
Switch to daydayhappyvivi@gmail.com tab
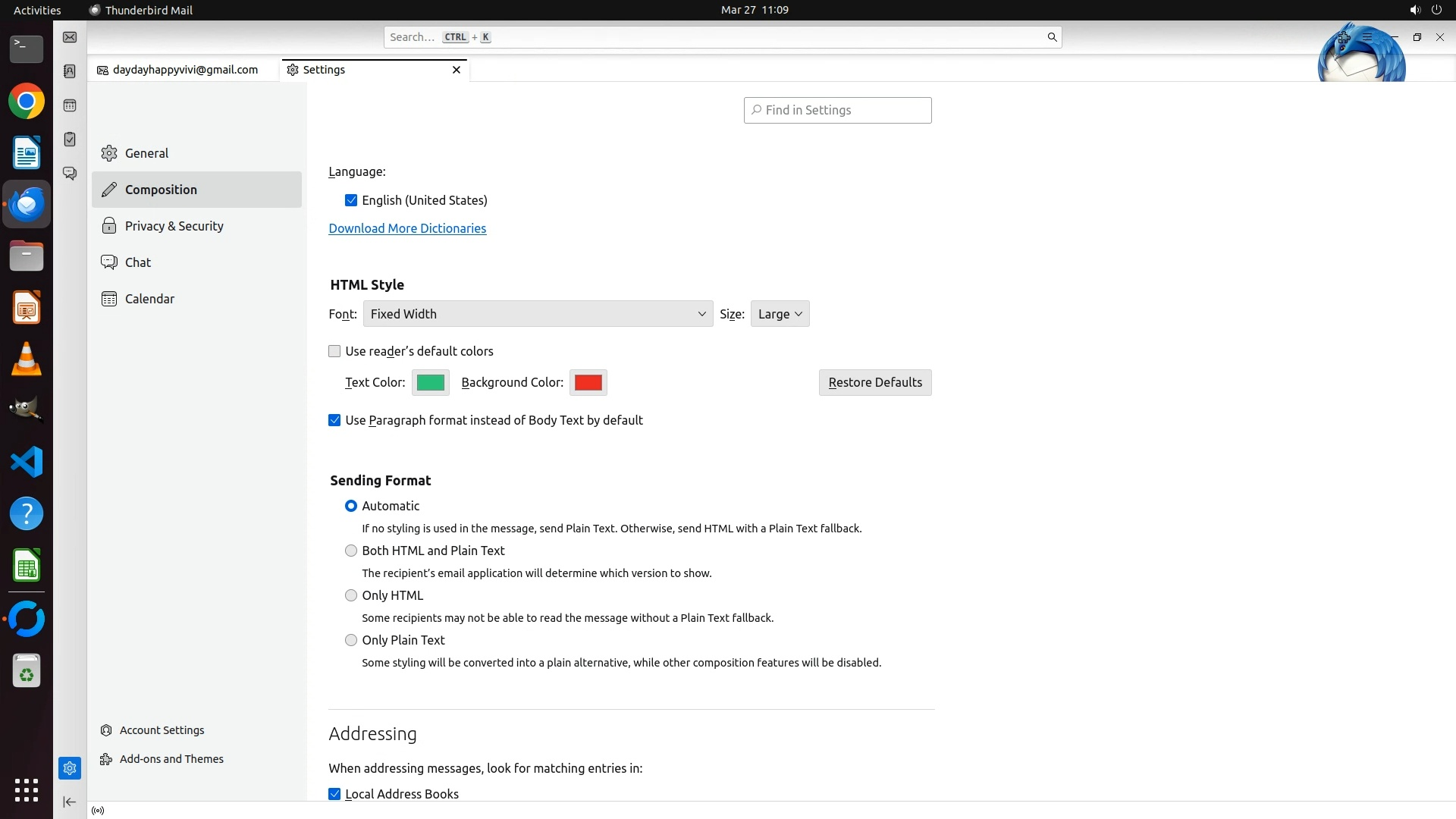[184, 70]
